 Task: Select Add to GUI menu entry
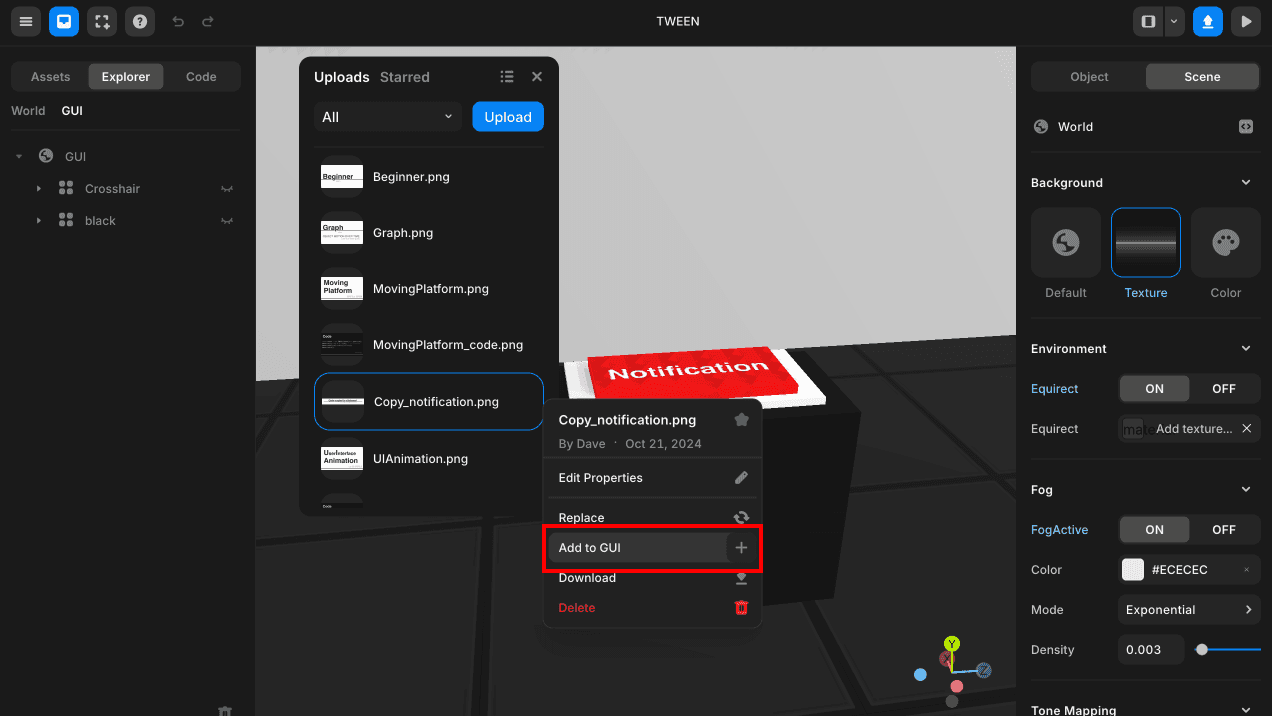[636, 548]
